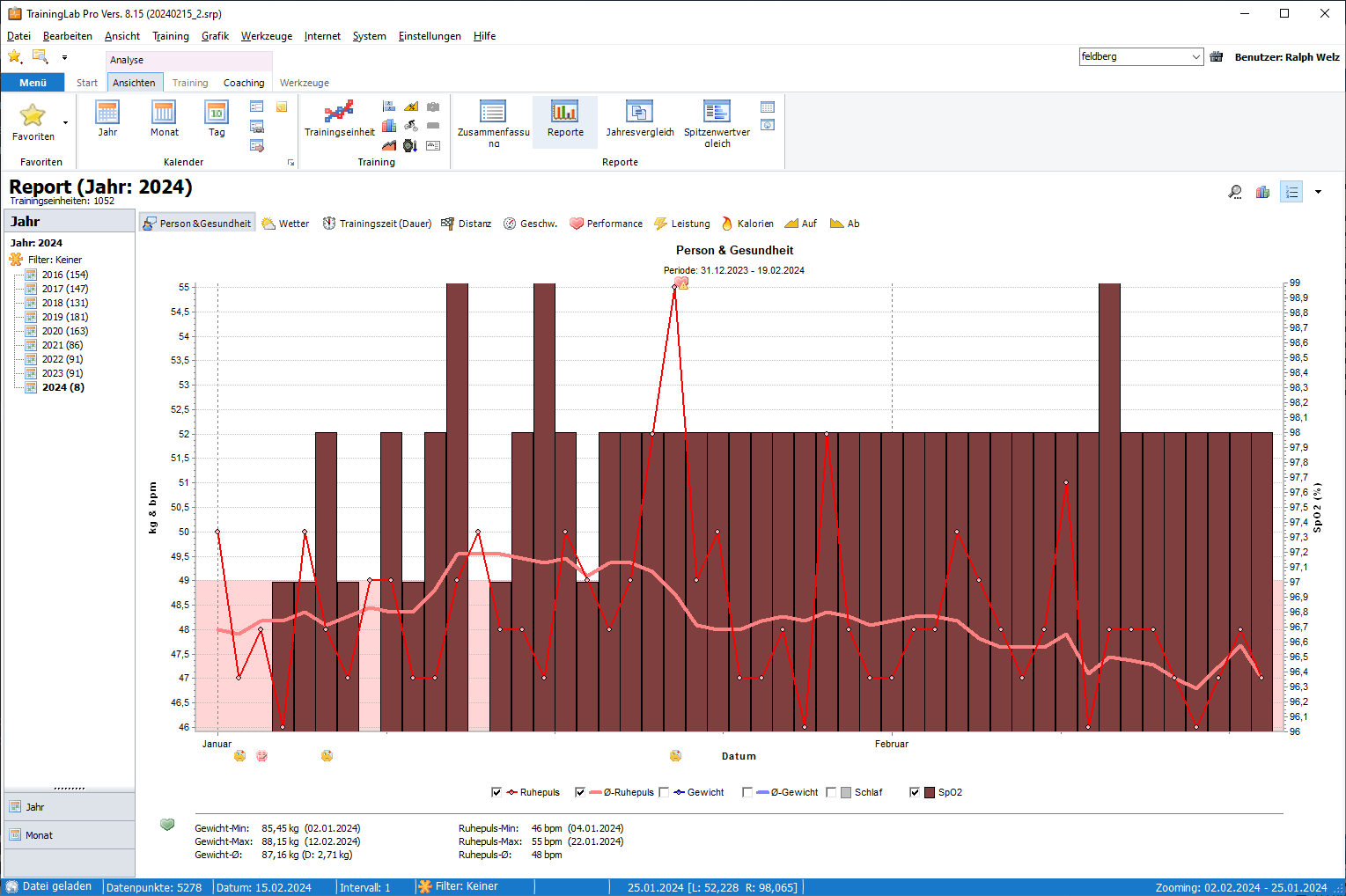Enable the Ø-Gewicht checkbox in legend
The height and width of the screenshot is (896, 1346).
(x=747, y=792)
